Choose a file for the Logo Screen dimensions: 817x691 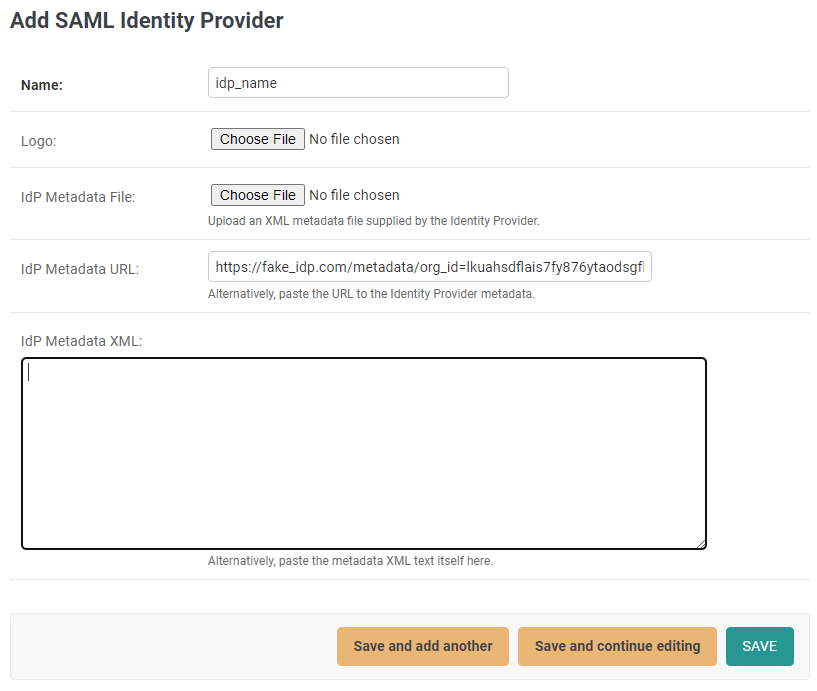(257, 139)
